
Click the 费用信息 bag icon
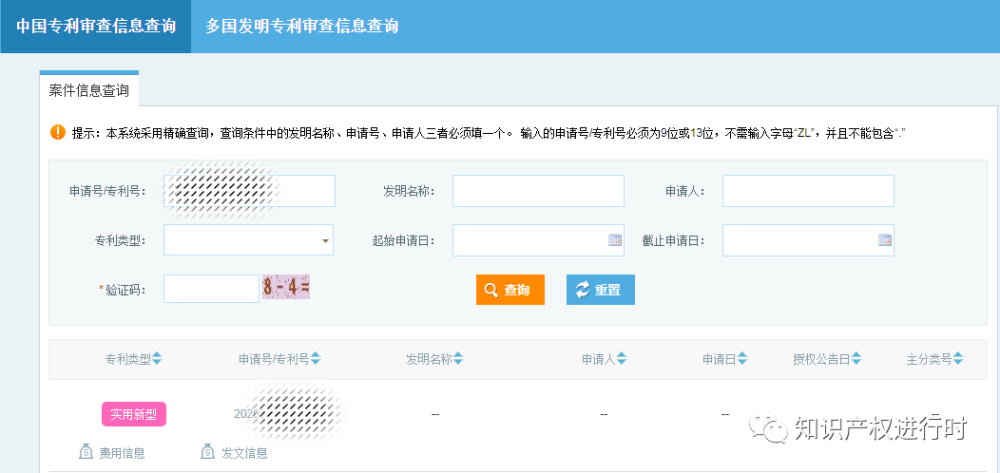click(86, 452)
